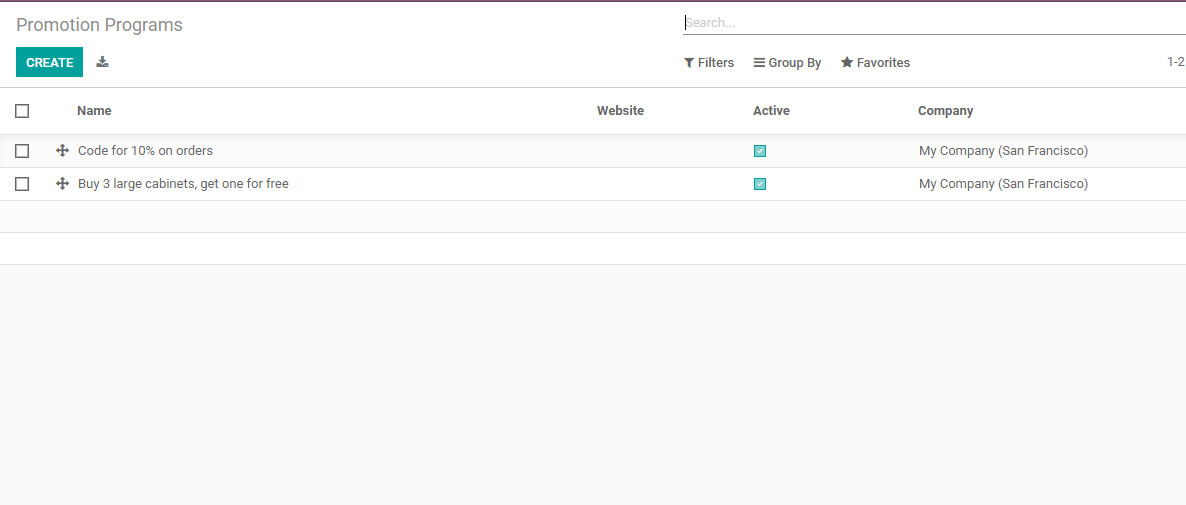This screenshot has height=505, width=1186.
Task: Select the Buy 3 large cabinets row checkbox
Action: (x=22, y=184)
